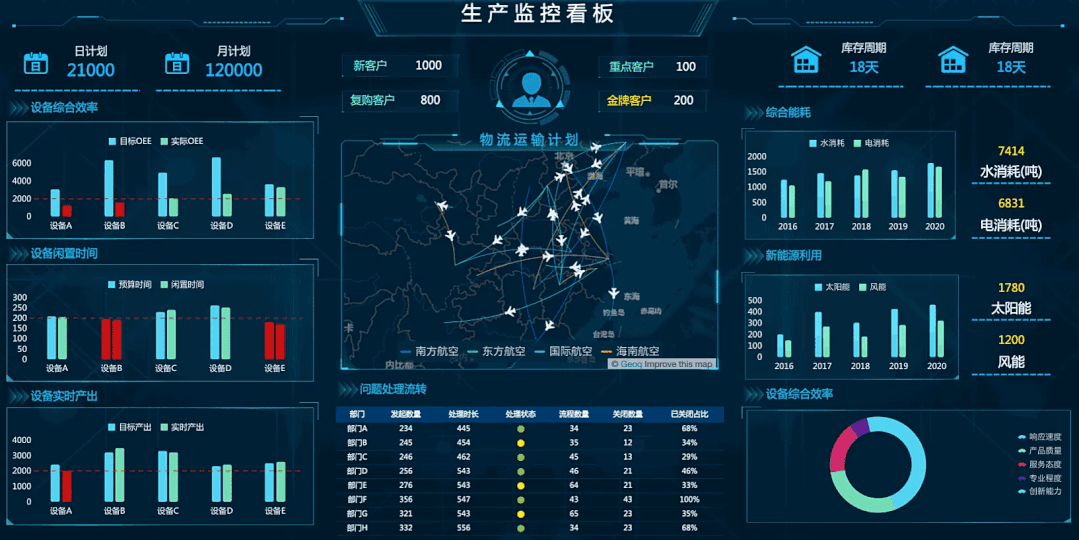Click the Improve this map link
The height and width of the screenshot is (540, 1079).
click(679, 364)
